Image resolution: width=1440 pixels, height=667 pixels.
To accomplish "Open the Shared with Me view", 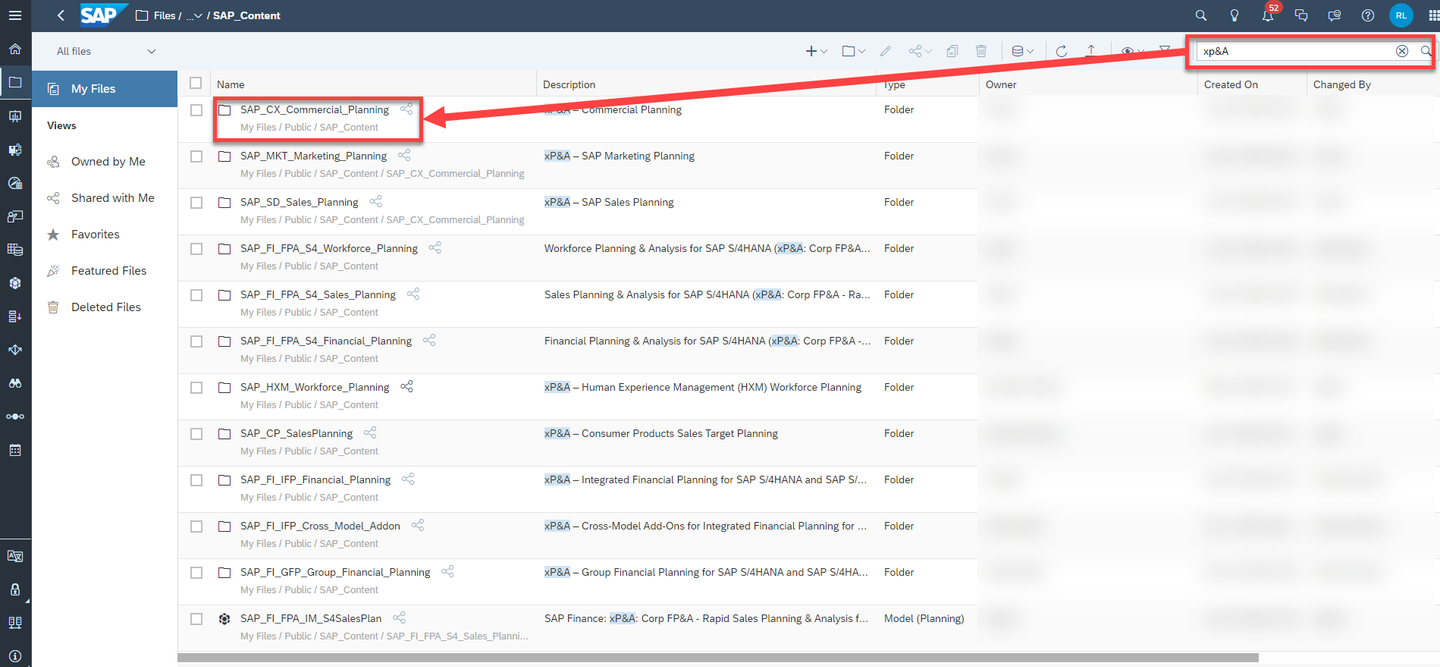I will pos(113,198).
